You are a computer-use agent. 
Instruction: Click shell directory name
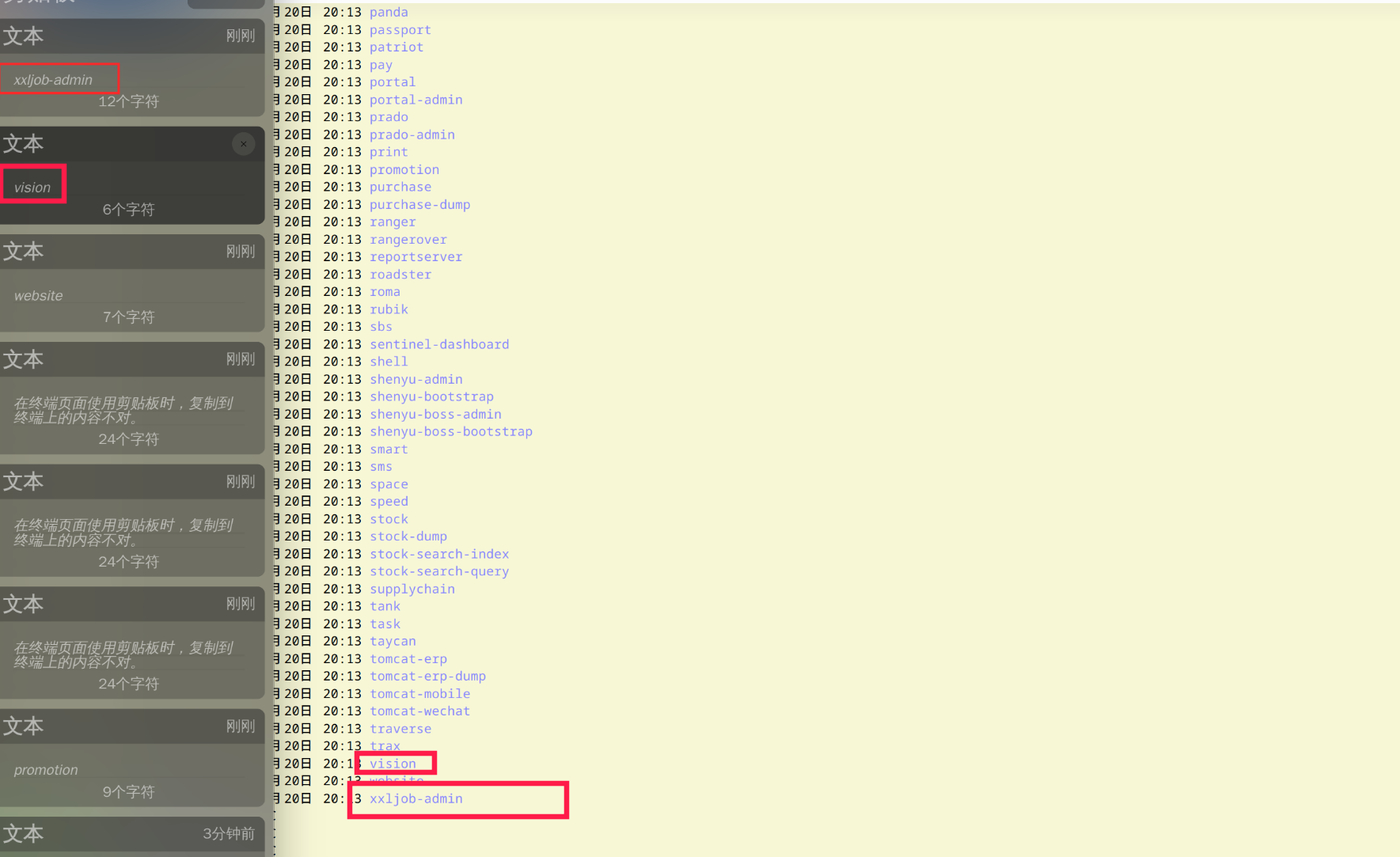tap(389, 362)
